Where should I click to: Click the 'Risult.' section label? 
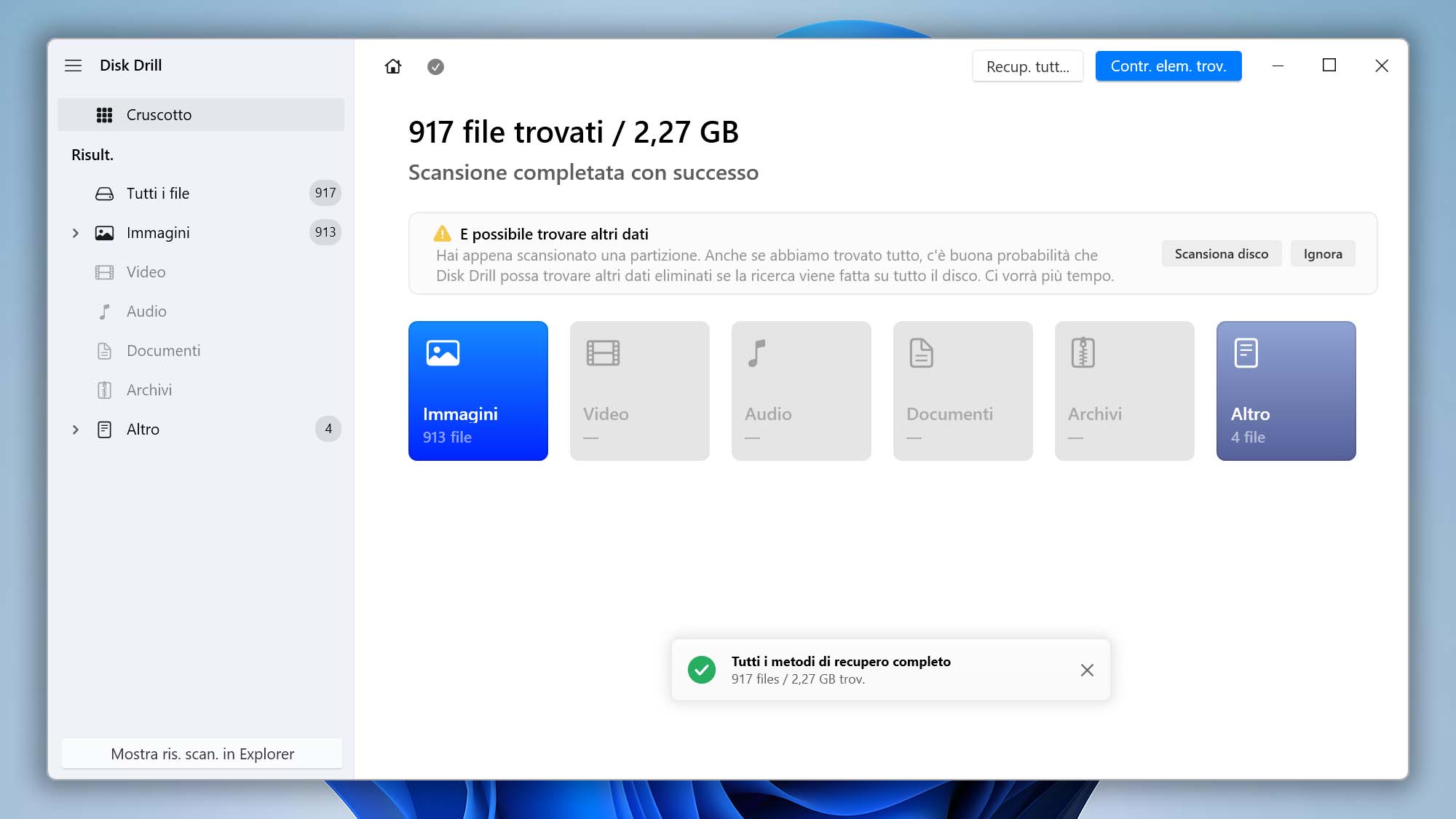coord(92,155)
